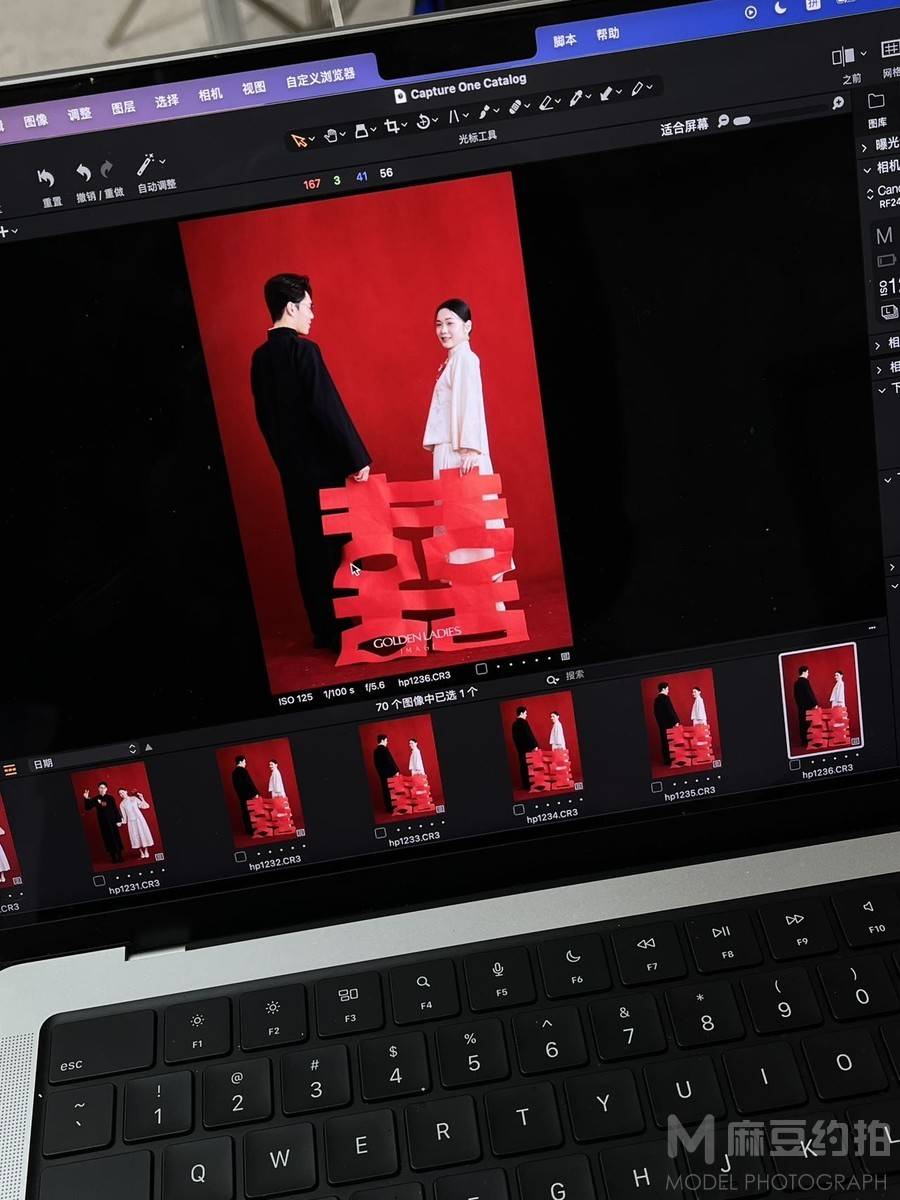This screenshot has height=1200, width=900.
Task: Click the menu bar play circle icon
Action: 751,12
